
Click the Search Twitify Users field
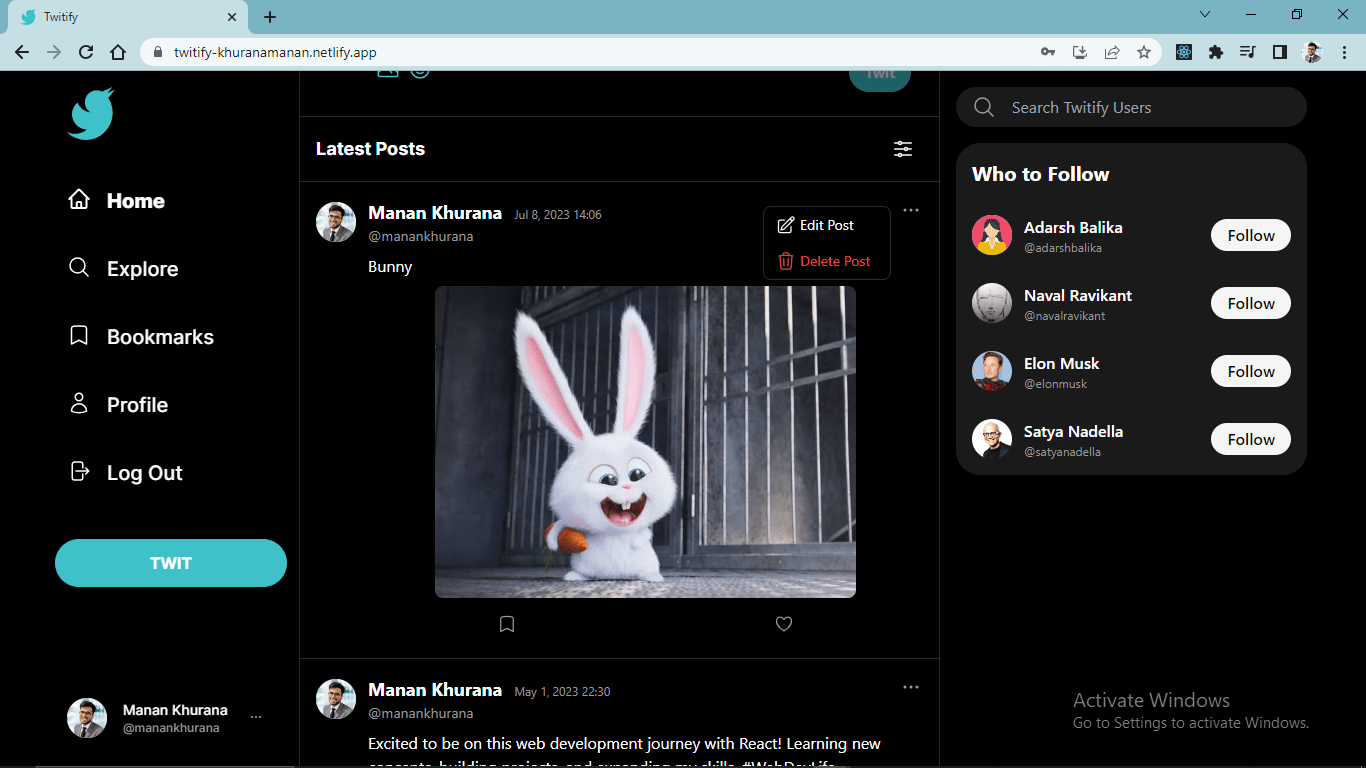point(1131,107)
